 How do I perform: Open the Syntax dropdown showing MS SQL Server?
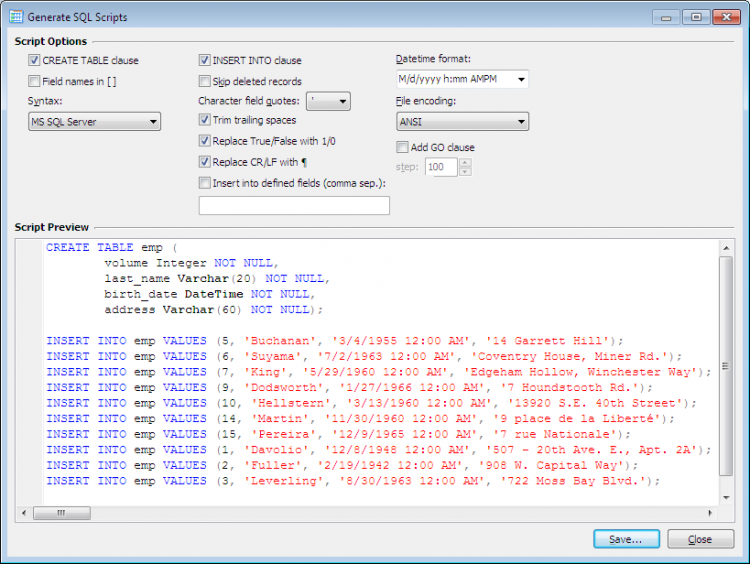coord(94,122)
